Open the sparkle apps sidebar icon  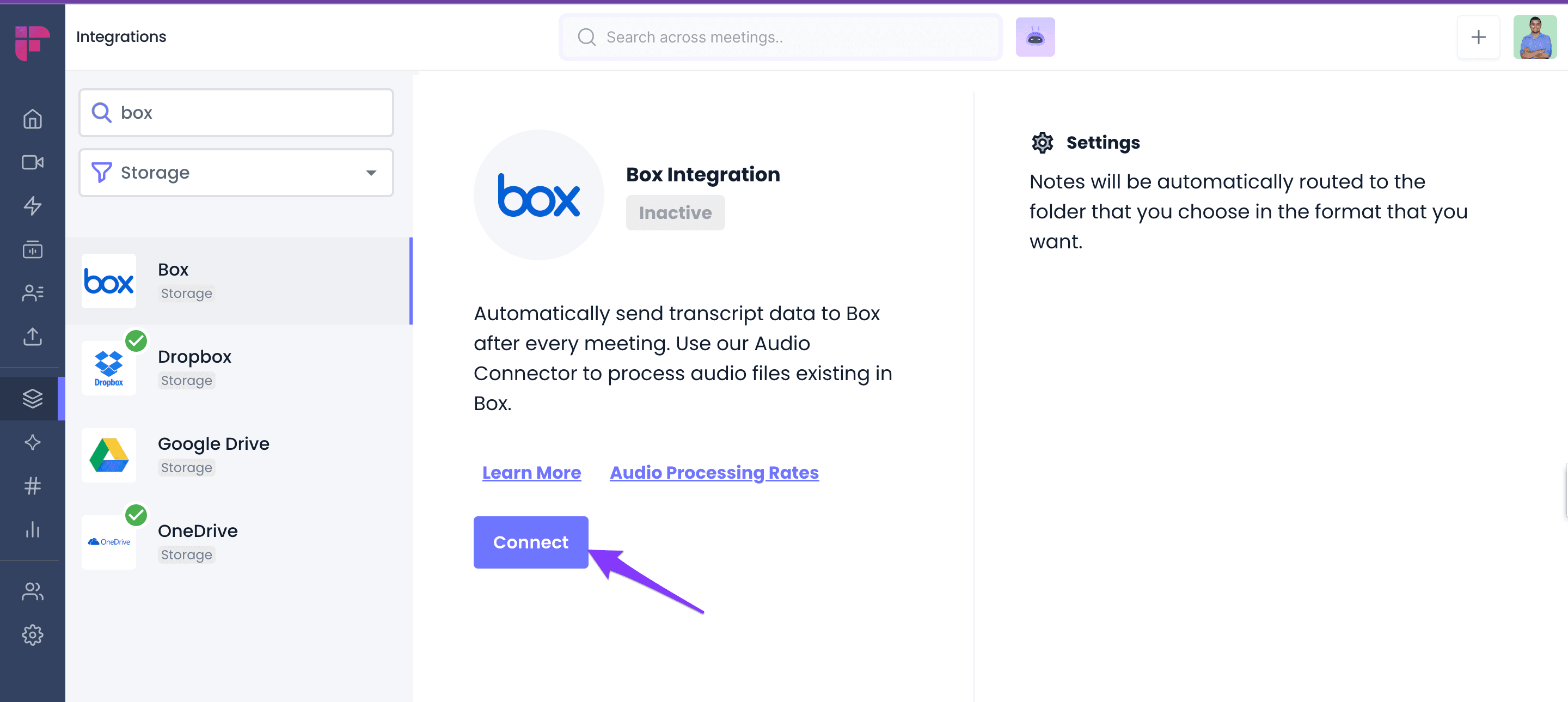[x=32, y=442]
